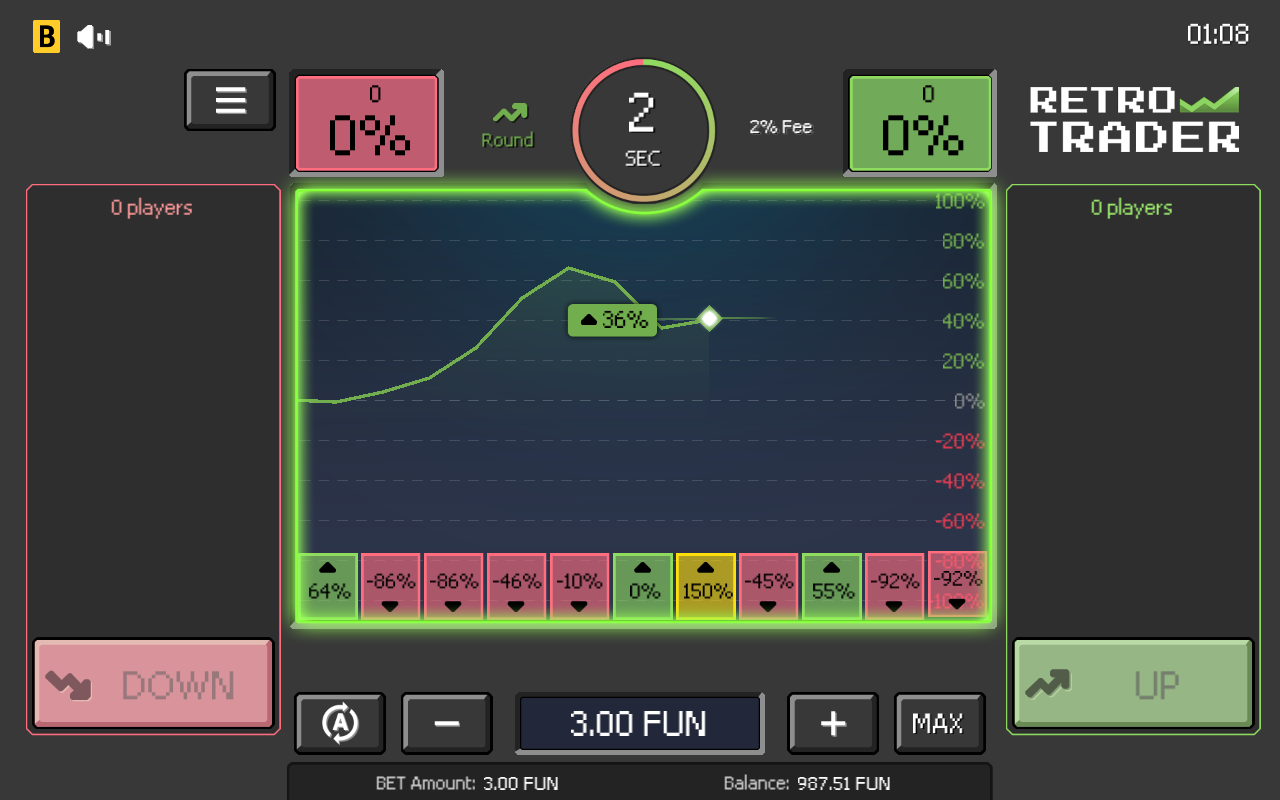Viewport: 1280px width, 800px height.
Task: Click the green 64% history tile
Action: pos(328,586)
